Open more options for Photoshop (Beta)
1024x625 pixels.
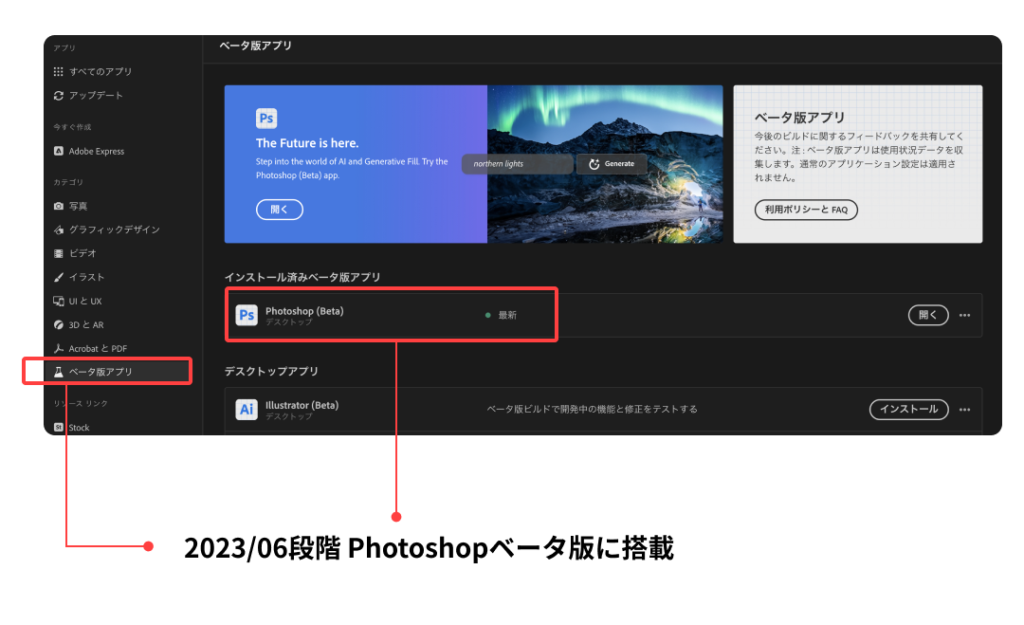[965, 315]
